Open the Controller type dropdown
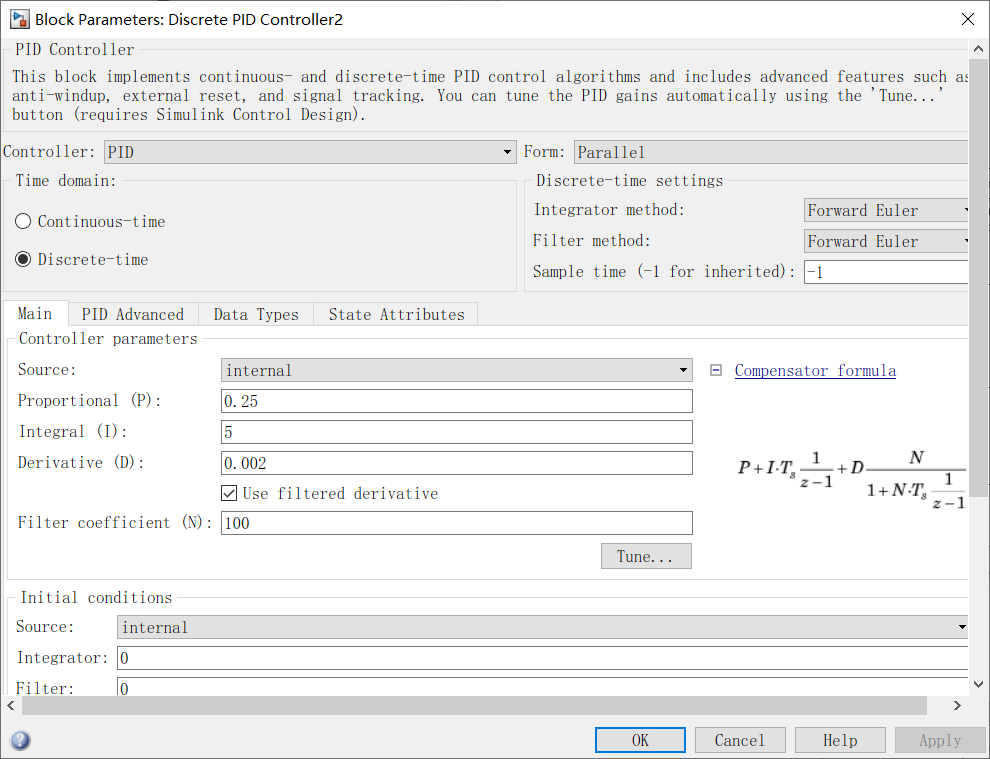 coord(310,152)
